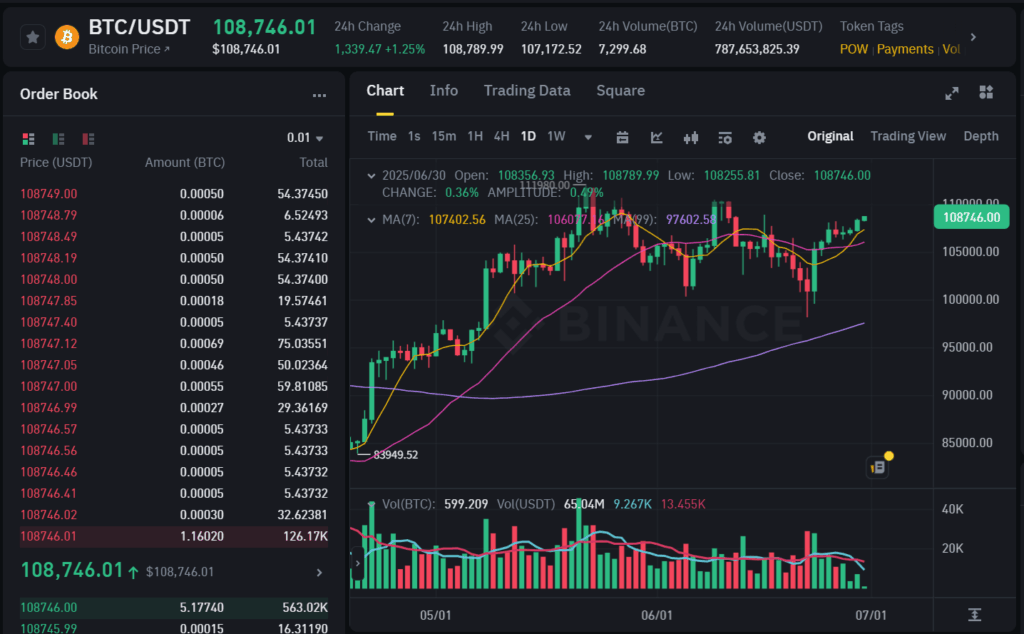Viewport: 1024px width, 634px height.
Task: Show only buy orders in Order Book
Action: (x=58, y=138)
